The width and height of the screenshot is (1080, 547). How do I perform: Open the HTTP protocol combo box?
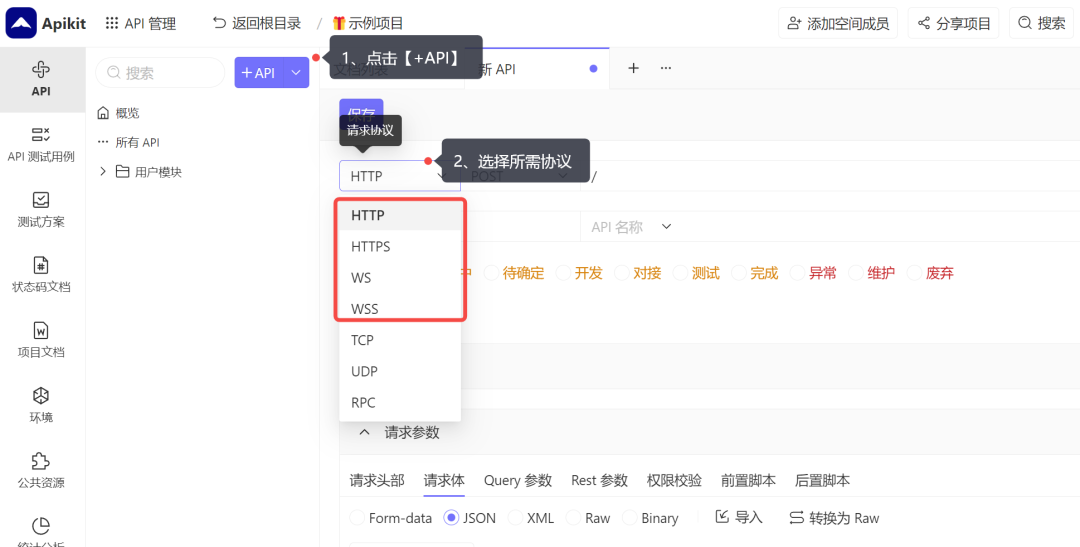pyautogui.click(x=399, y=176)
